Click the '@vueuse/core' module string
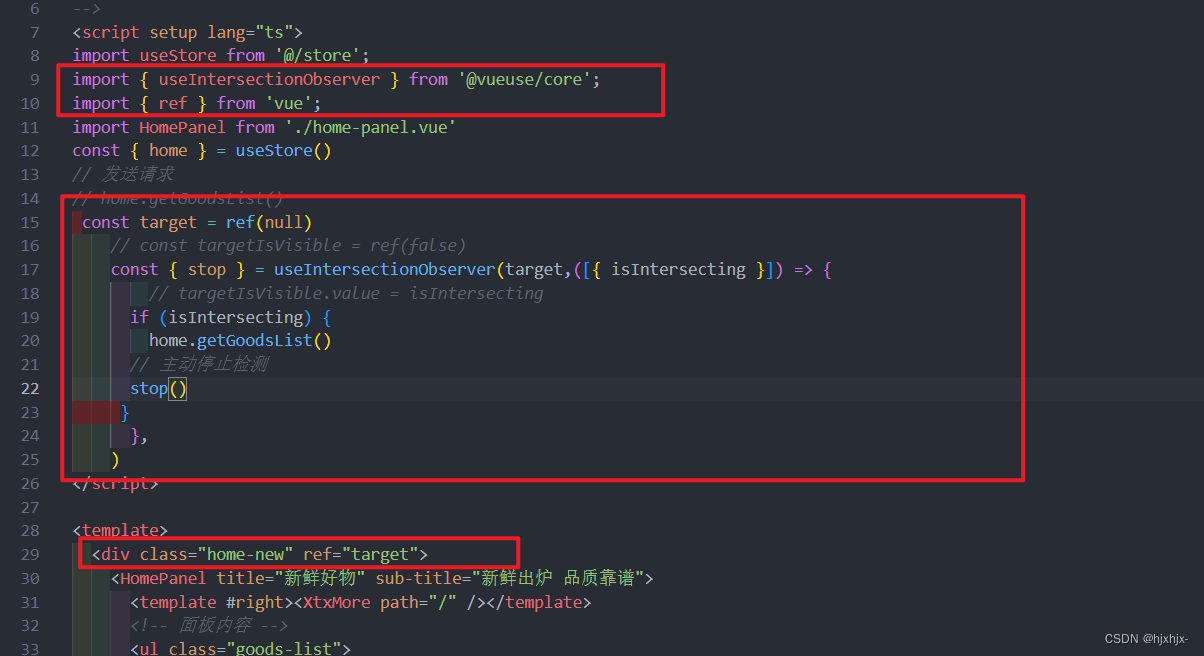The image size is (1204, 656). [x=525, y=80]
